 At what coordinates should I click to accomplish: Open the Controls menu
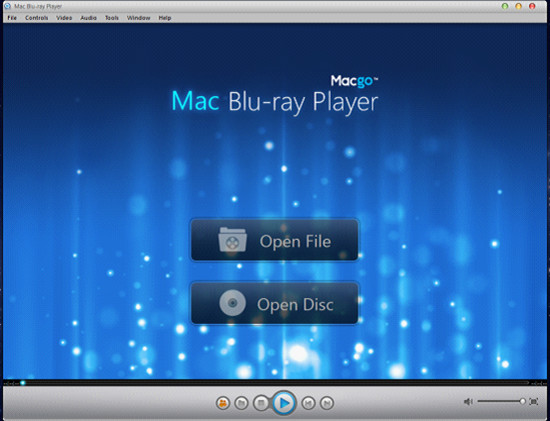point(36,18)
